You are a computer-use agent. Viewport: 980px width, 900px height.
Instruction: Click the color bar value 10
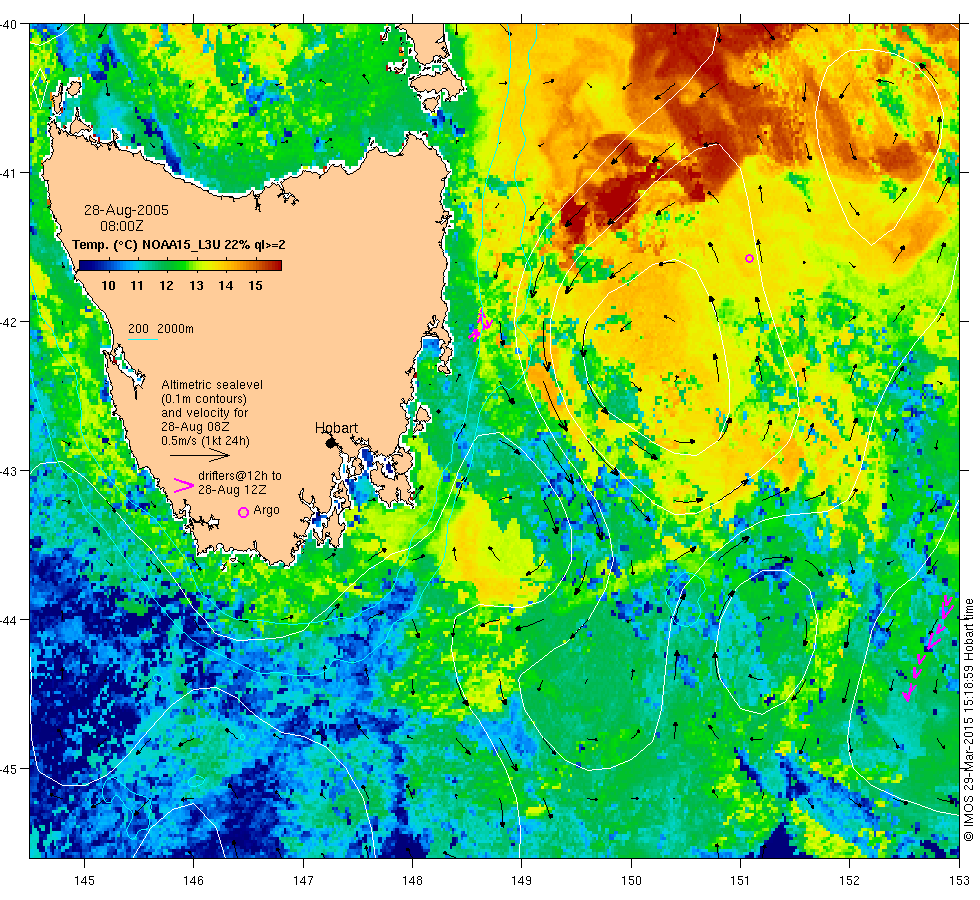coord(108,286)
